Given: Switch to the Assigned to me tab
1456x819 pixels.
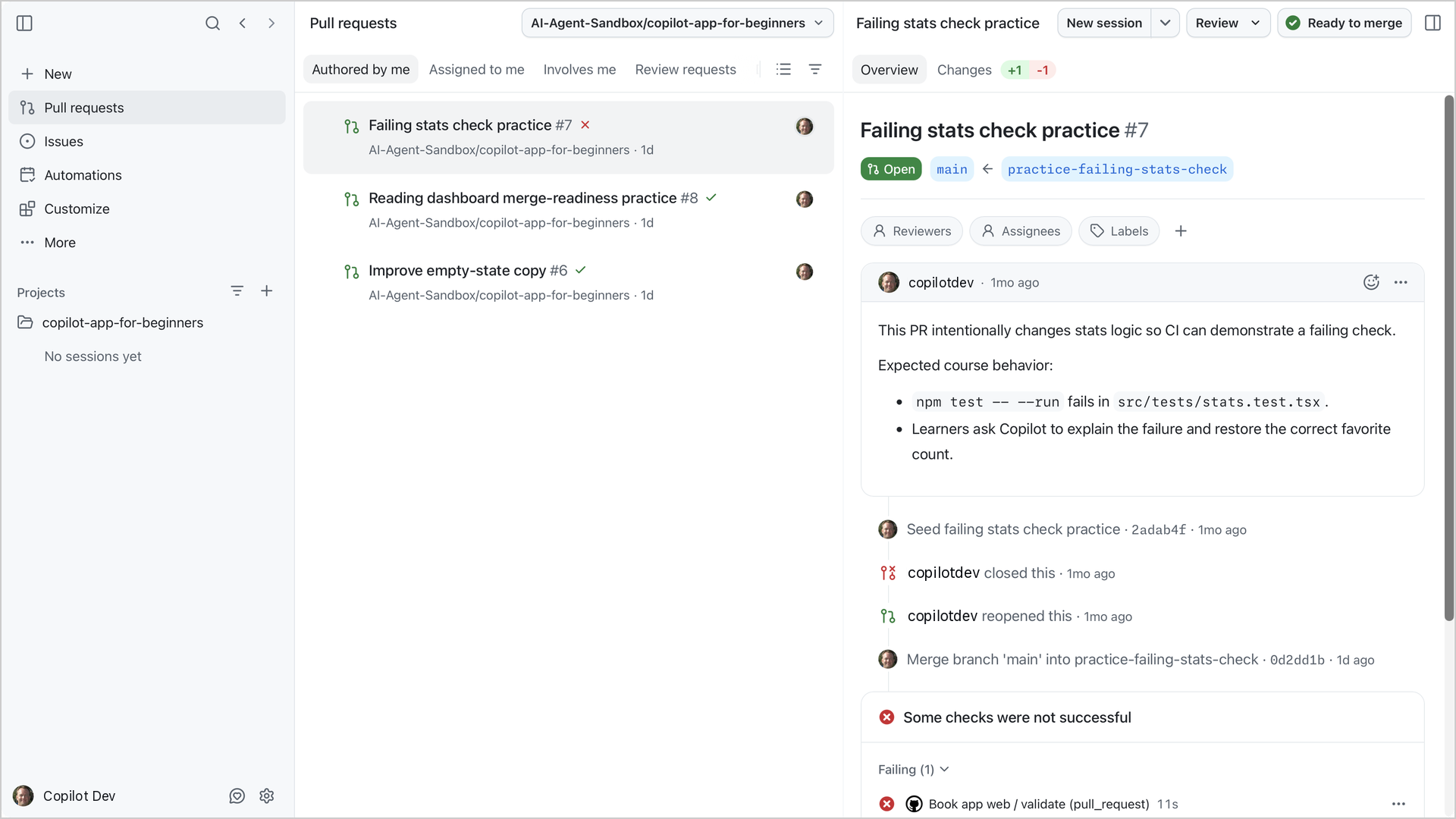Looking at the screenshot, I should 477,70.
